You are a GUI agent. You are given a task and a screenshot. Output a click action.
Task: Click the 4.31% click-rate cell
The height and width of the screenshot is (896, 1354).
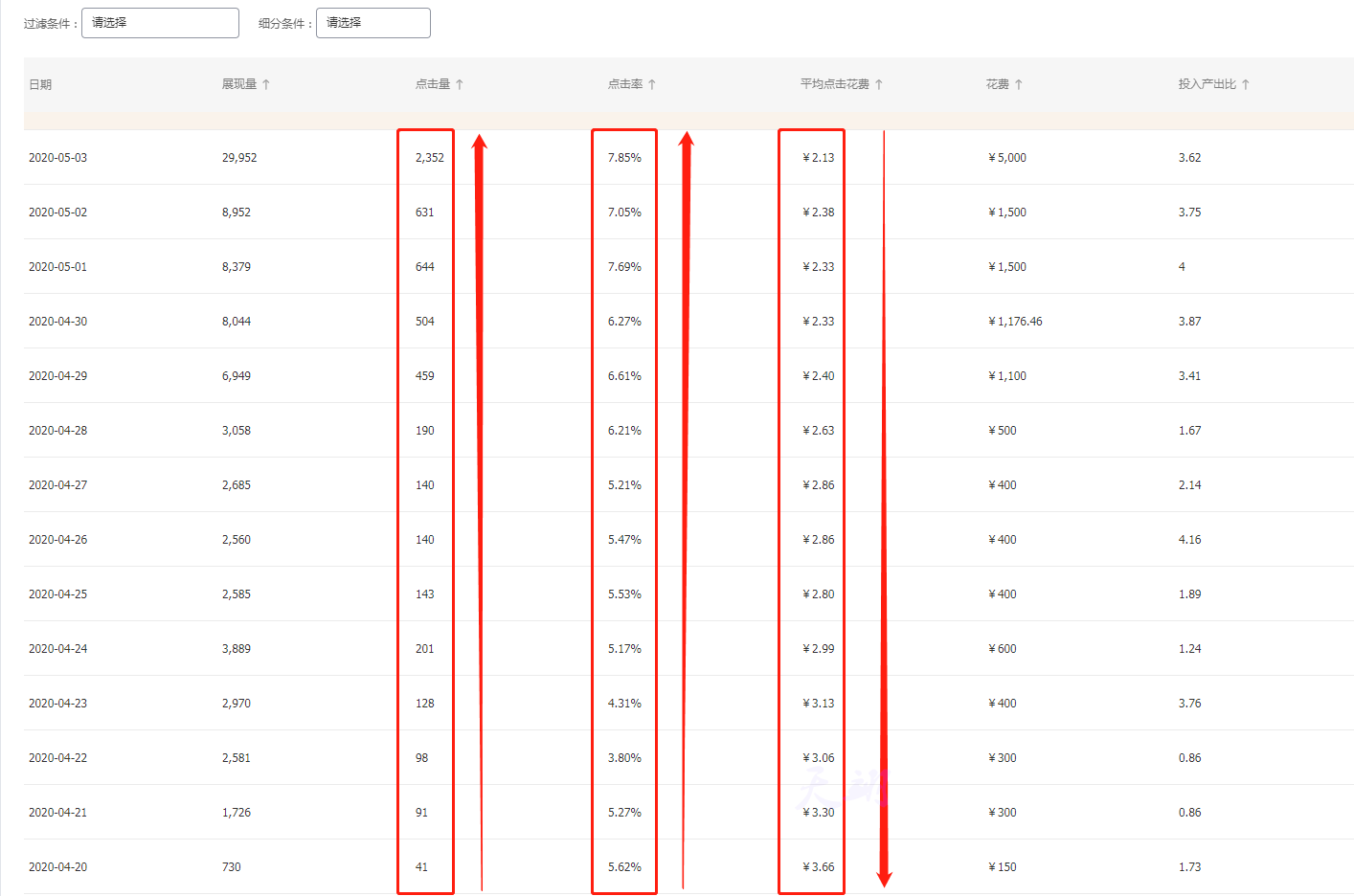coord(624,704)
